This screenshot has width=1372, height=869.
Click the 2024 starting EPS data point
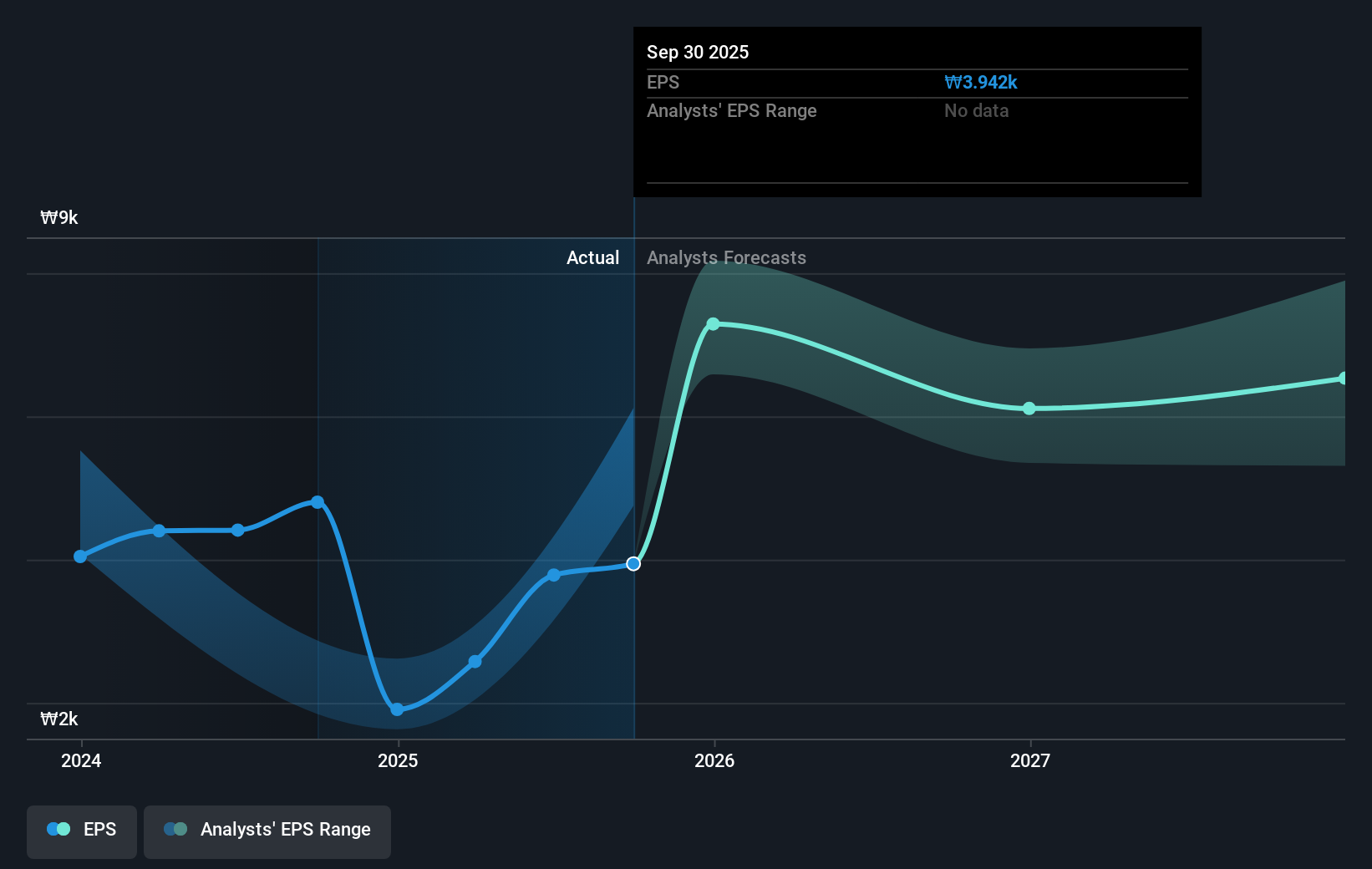click(x=80, y=556)
